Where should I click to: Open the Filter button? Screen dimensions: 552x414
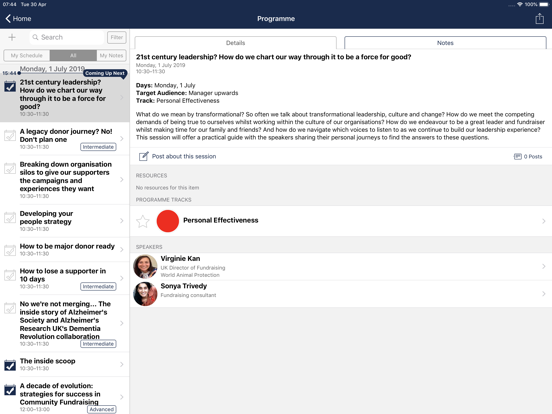coord(117,37)
